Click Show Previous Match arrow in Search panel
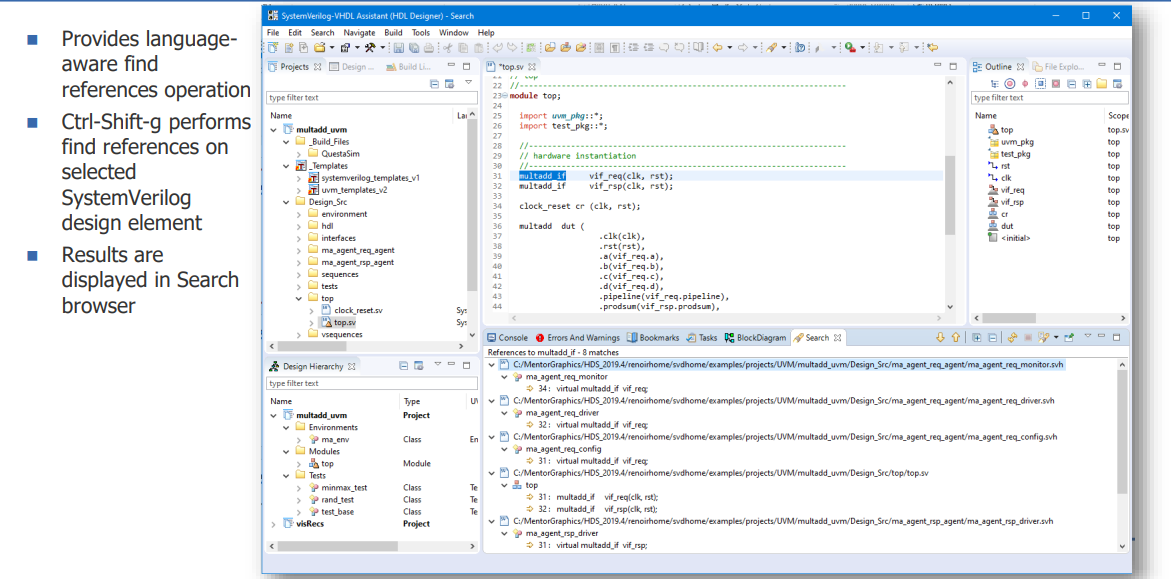This screenshot has width=1171, height=579. 955,338
